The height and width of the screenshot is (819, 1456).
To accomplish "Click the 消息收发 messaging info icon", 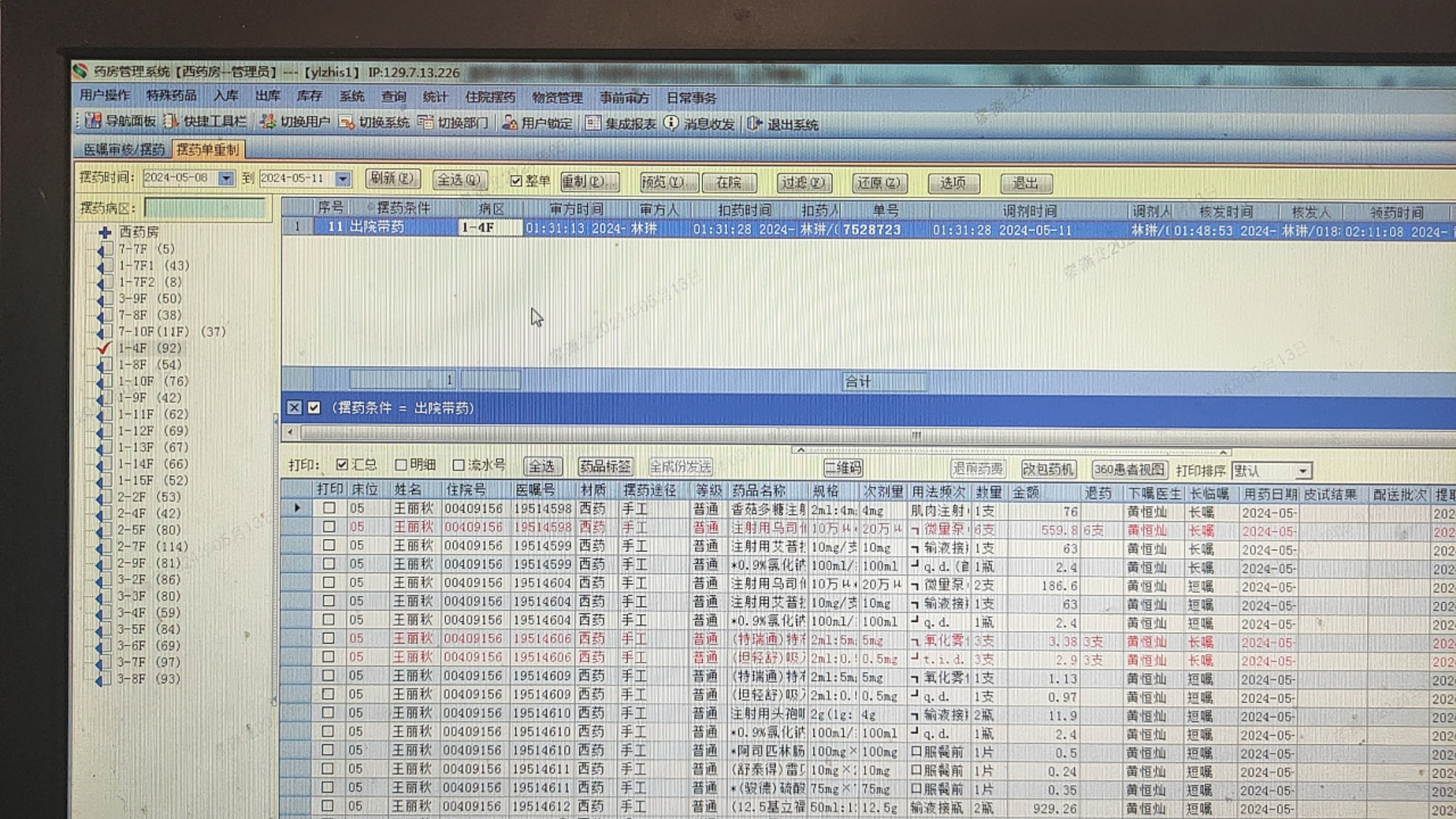I will [671, 123].
